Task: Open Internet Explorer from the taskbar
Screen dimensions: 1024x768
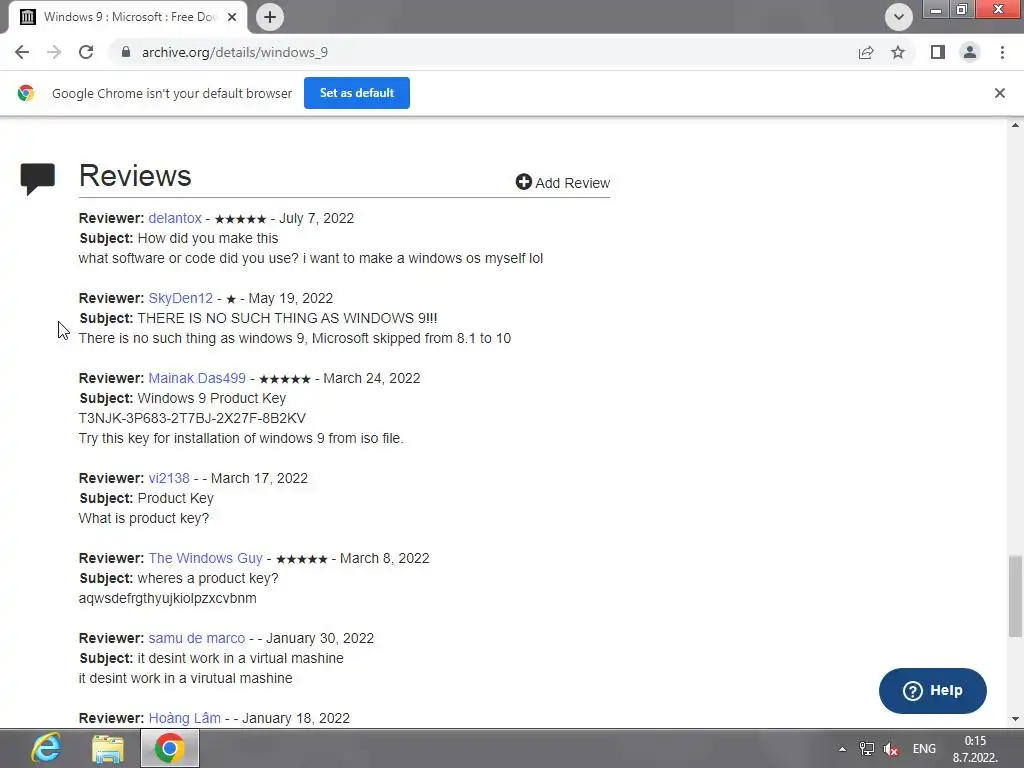Action: pos(46,748)
